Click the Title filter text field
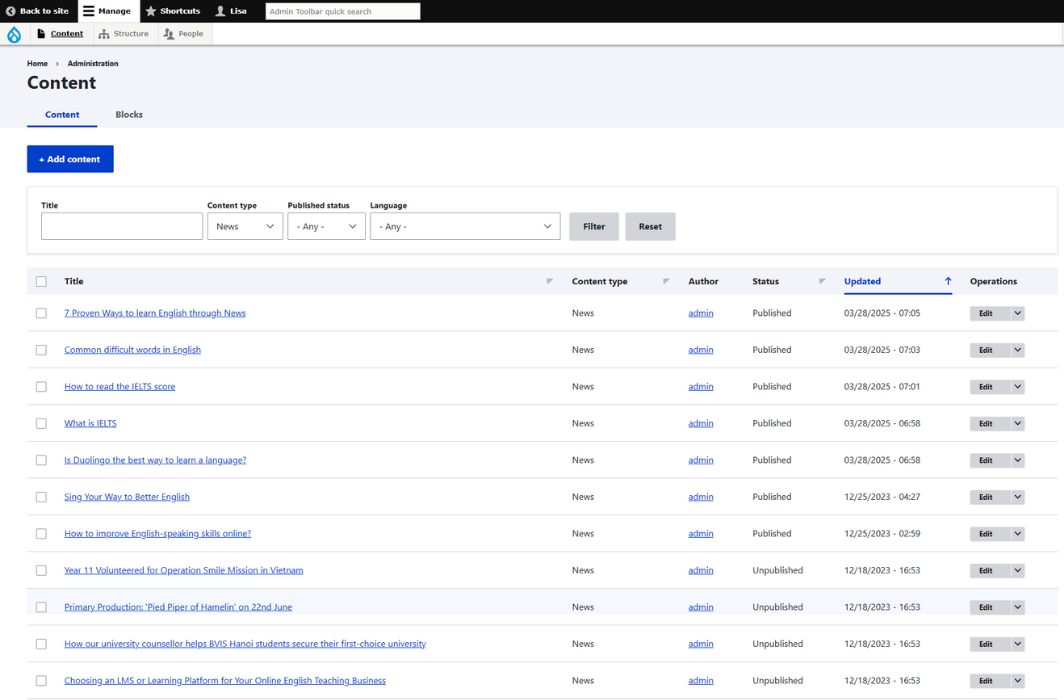The image size is (1064, 700). (x=122, y=227)
